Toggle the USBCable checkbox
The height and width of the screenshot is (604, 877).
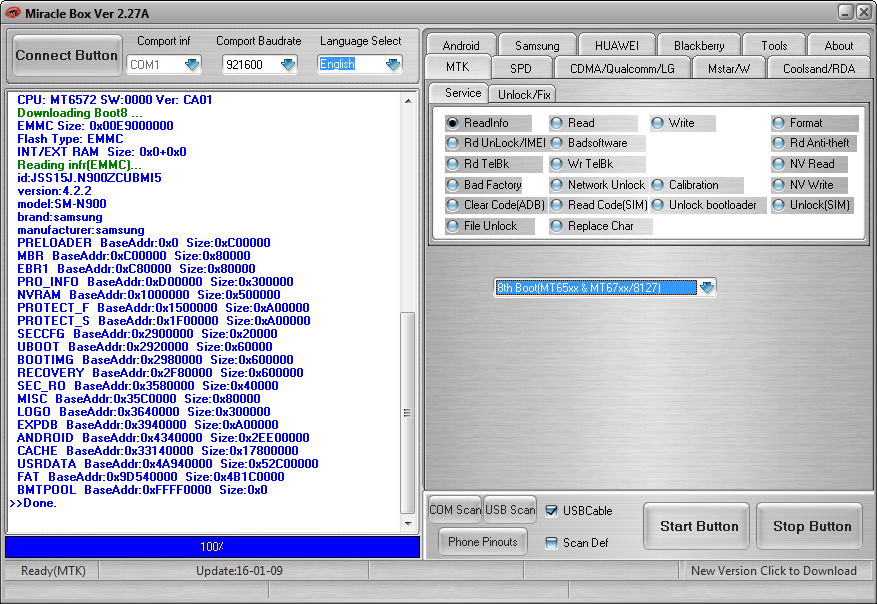(x=551, y=511)
